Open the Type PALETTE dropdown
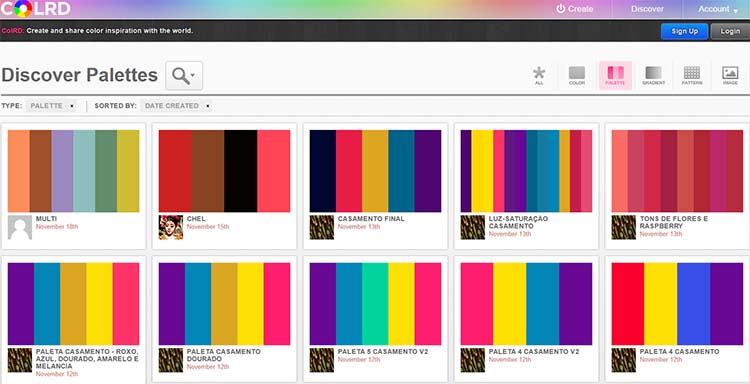750x384 pixels. (x=51, y=106)
